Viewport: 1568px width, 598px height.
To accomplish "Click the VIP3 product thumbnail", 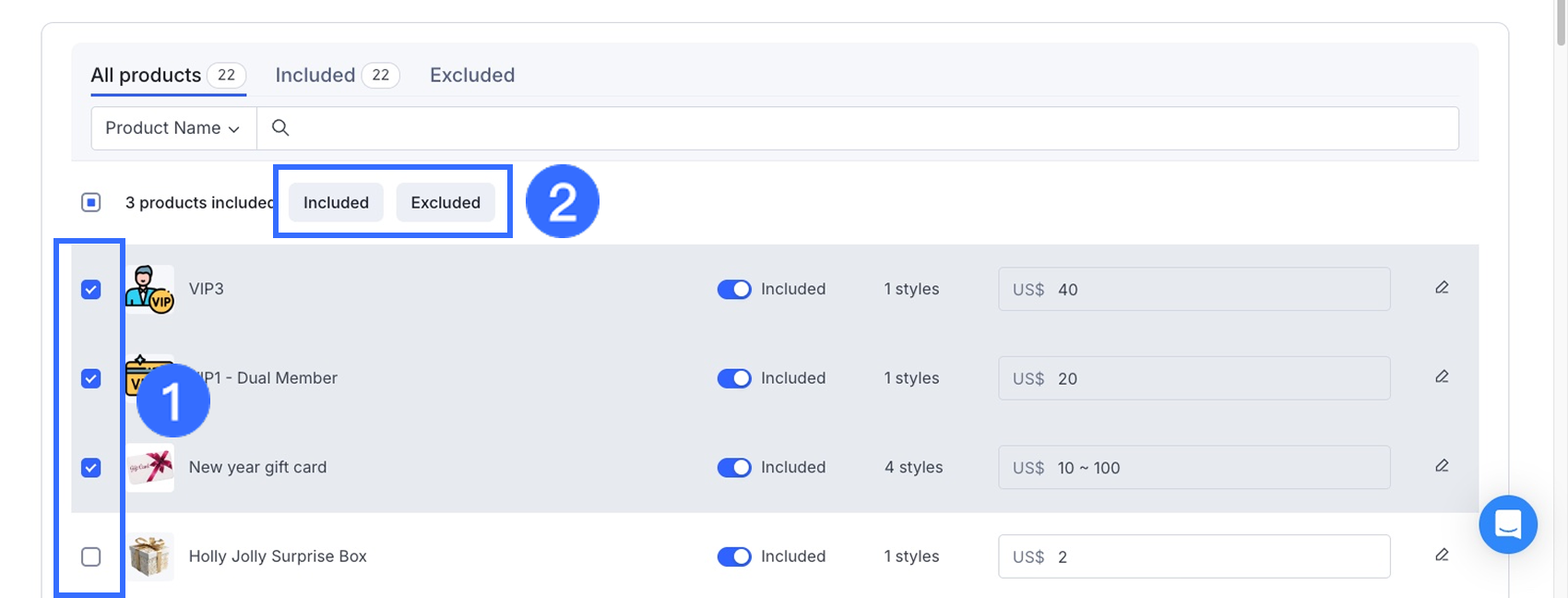I will pos(149,289).
